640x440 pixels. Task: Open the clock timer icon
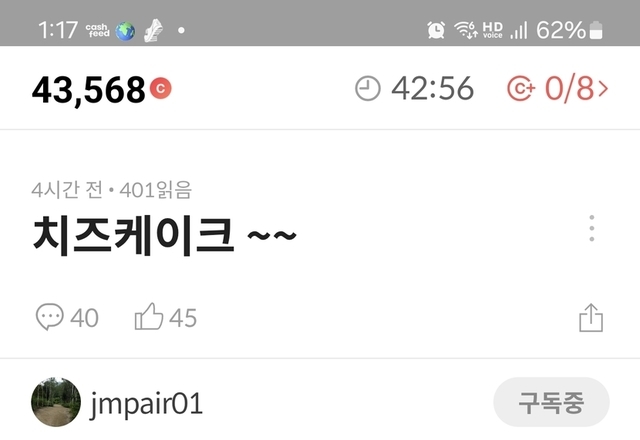[x=367, y=88]
